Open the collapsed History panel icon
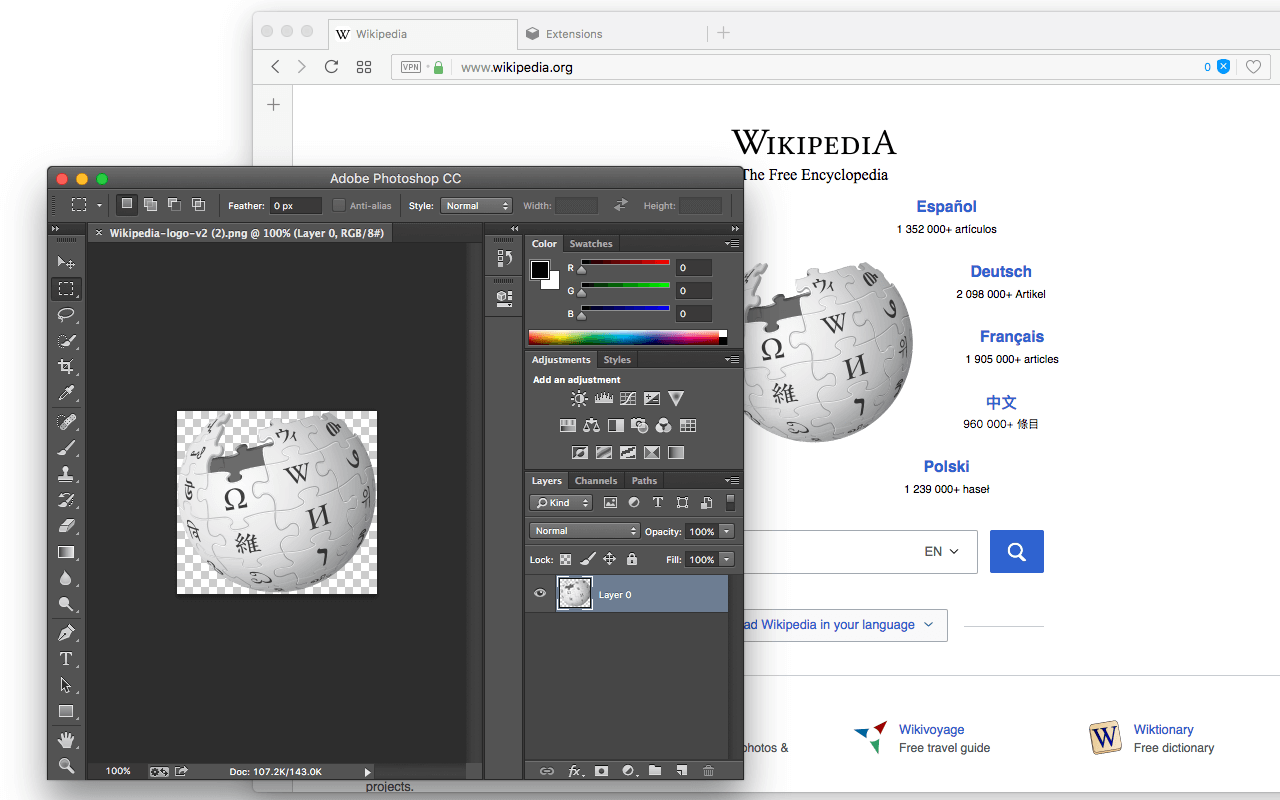 (504, 259)
